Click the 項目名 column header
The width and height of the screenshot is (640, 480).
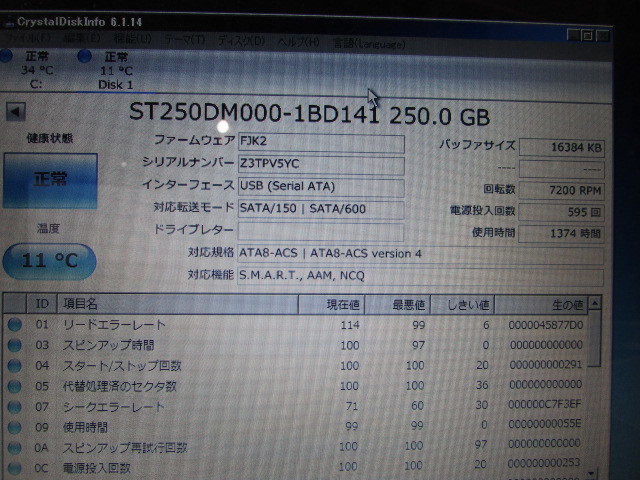point(178,304)
